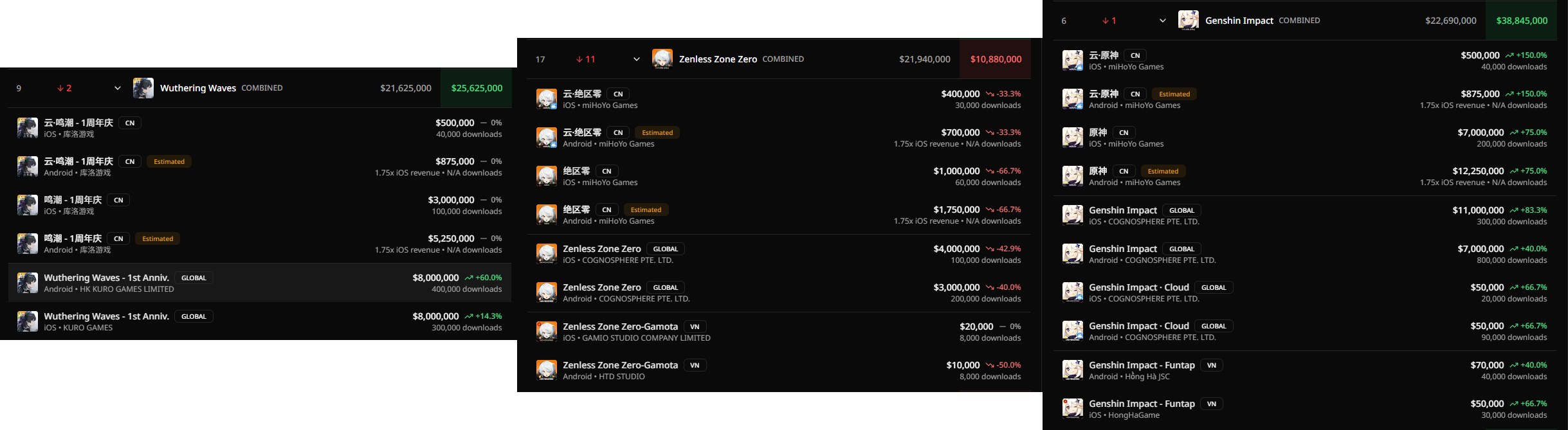Click Estimated badge on 原神 Android row
1568x430 pixels.
(1163, 171)
